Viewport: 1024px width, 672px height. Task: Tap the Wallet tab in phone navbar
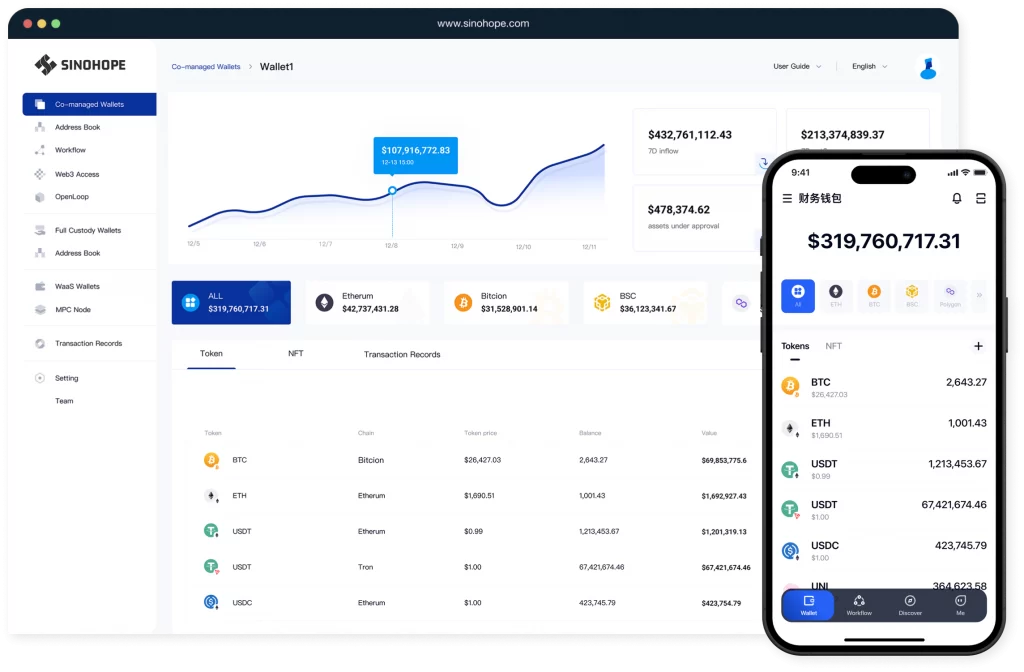pyautogui.click(x=808, y=605)
